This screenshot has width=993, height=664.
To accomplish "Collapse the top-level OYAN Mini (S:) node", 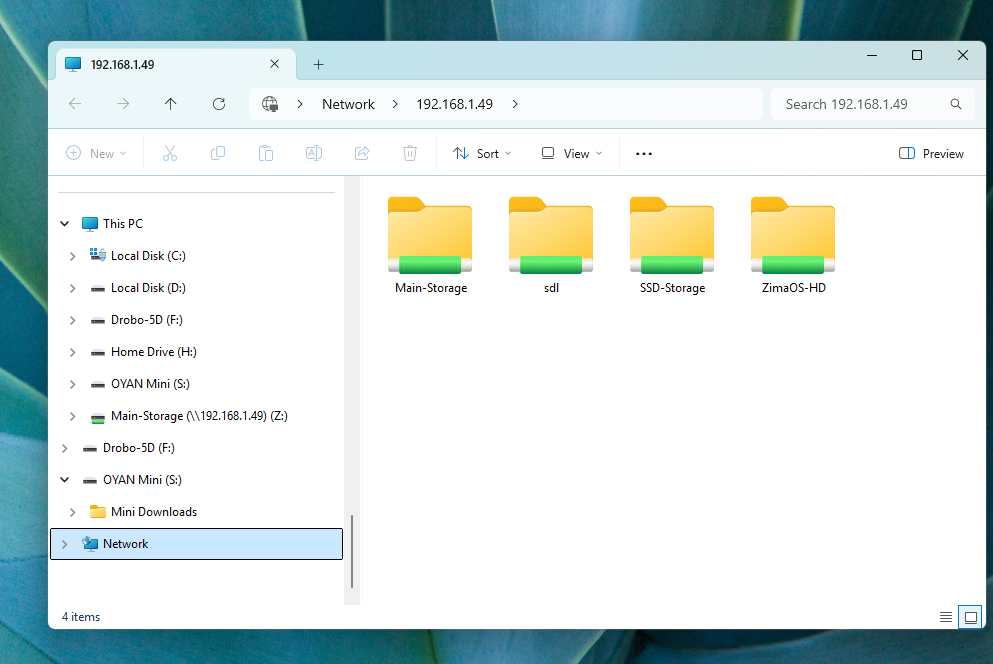I will click(65, 480).
